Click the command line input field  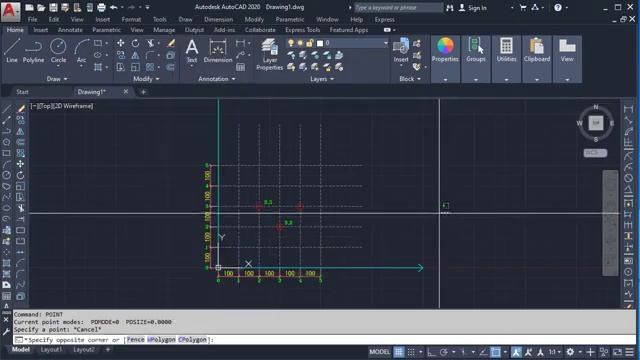[324, 340]
